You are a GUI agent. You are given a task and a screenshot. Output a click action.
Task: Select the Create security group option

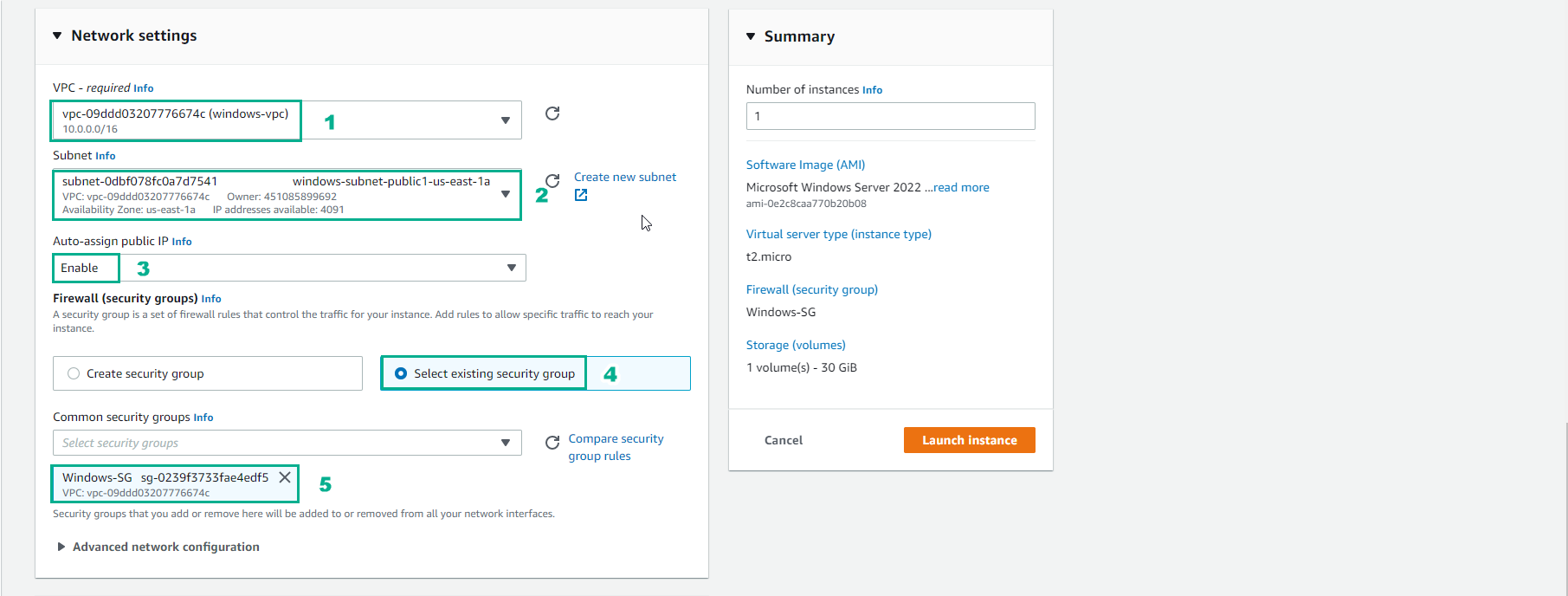pos(74,372)
